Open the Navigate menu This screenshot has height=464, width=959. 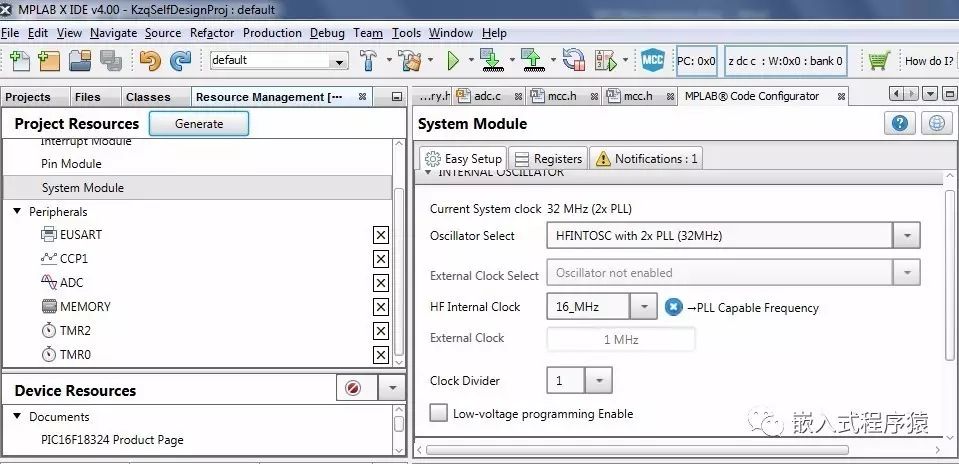click(x=113, y=33)
